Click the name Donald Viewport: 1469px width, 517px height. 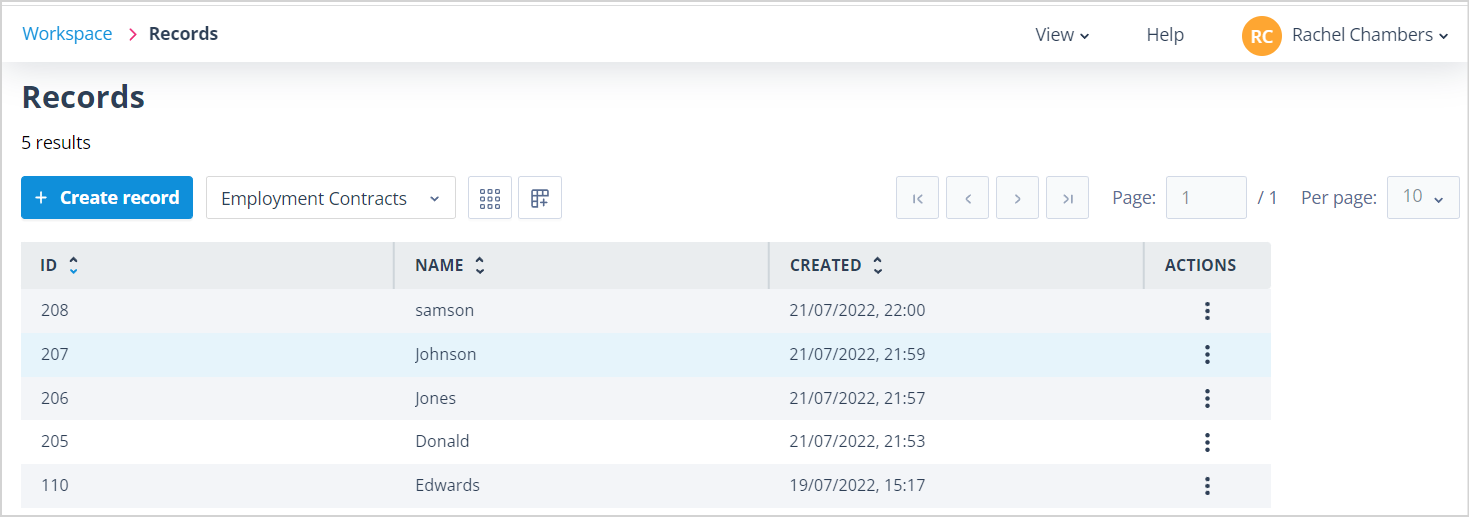pyautogui.click(x=442, y=441)
